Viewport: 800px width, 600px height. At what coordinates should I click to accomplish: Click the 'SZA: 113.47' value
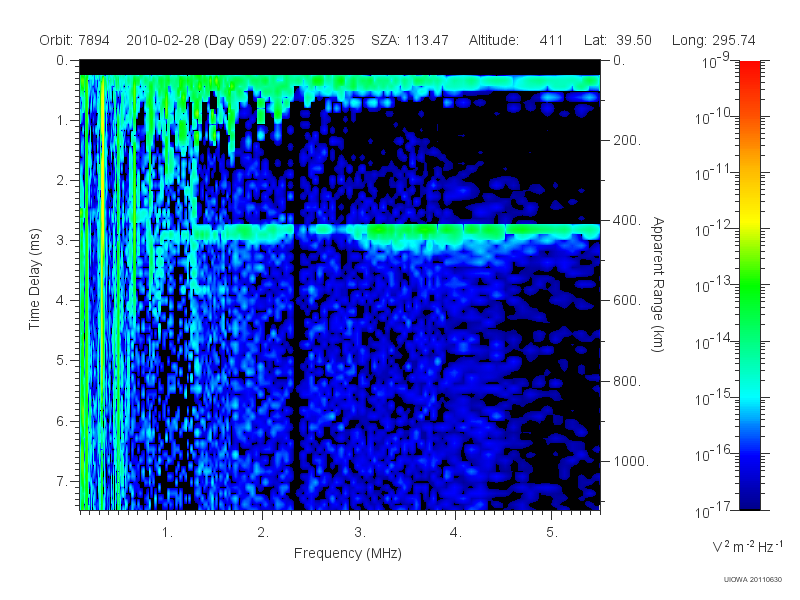point(410,40)
